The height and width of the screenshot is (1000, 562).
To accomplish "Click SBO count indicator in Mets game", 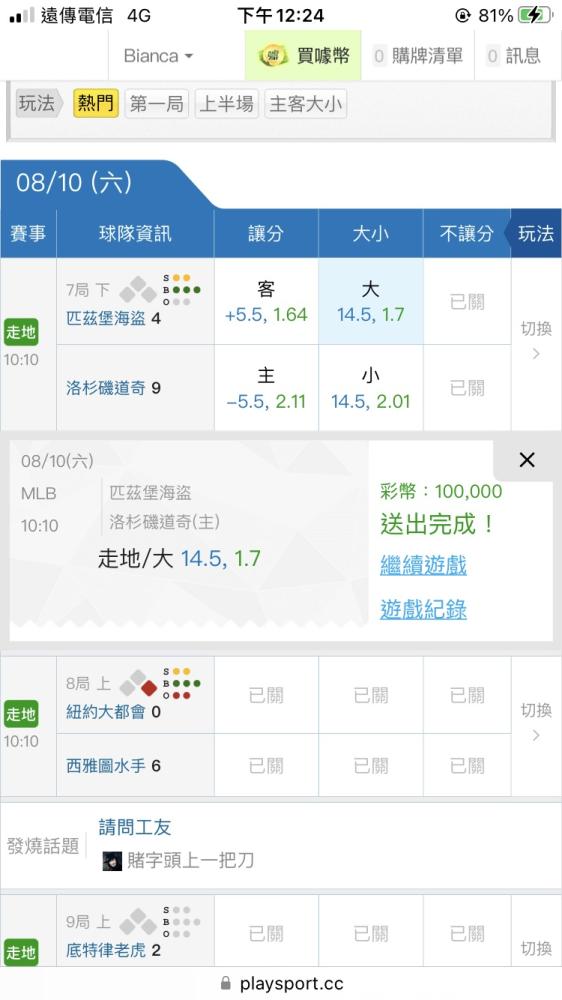I will (181, 683).
